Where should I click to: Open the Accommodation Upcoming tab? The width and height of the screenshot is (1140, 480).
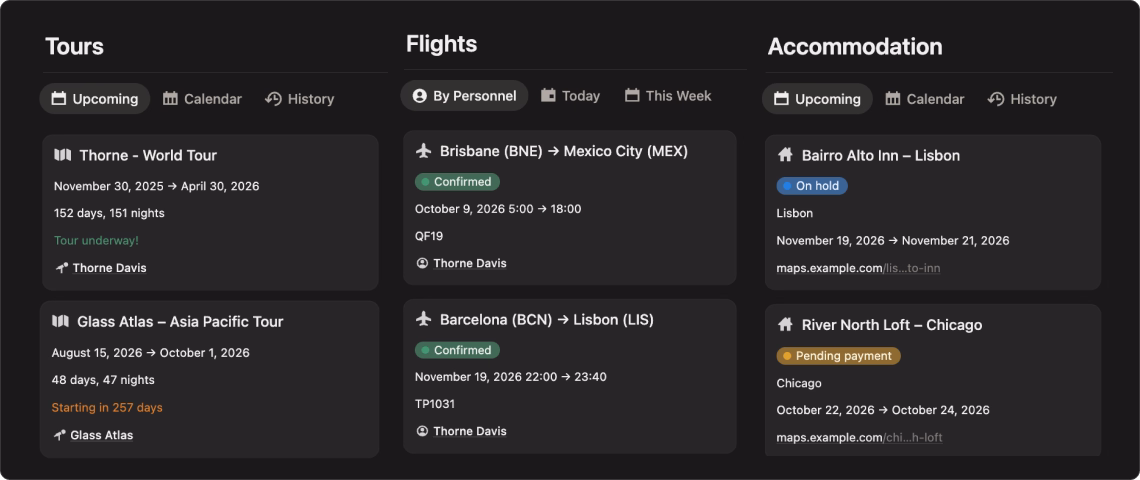coord(817,99)
